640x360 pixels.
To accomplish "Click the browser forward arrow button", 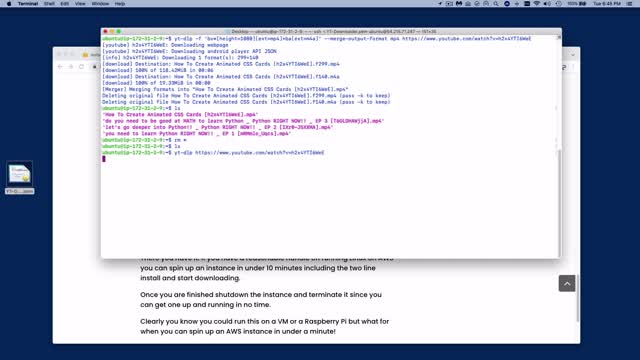I will point(71,67).
